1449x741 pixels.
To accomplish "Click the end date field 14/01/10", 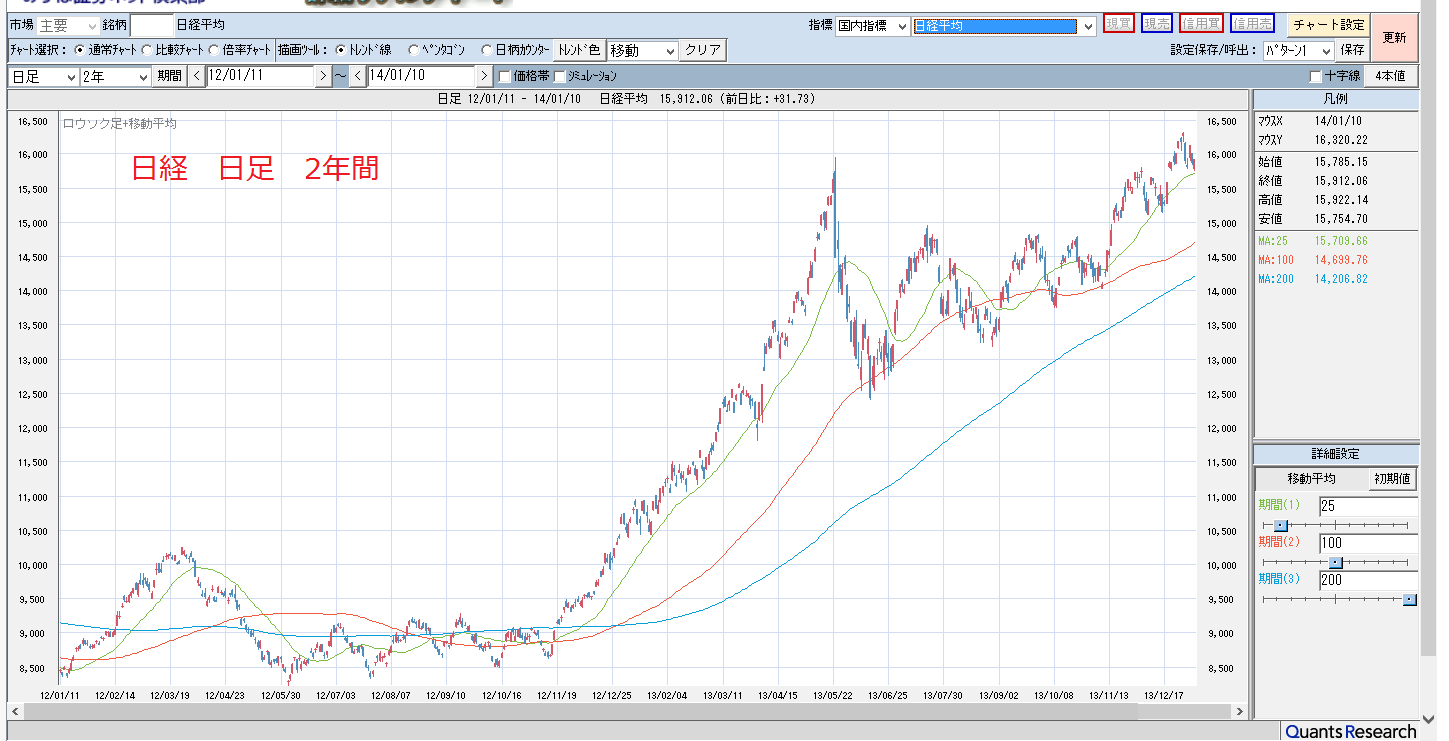I will click(x=421, y=76).
